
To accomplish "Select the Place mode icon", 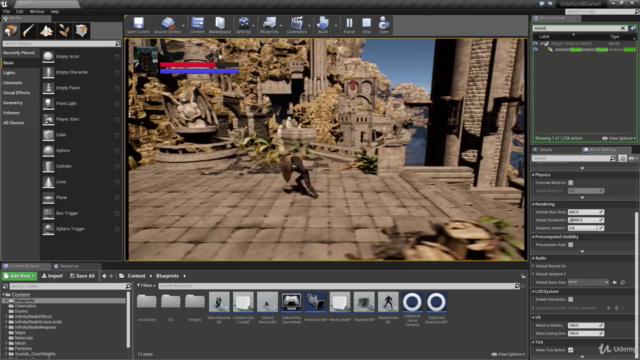I will 11,31.
